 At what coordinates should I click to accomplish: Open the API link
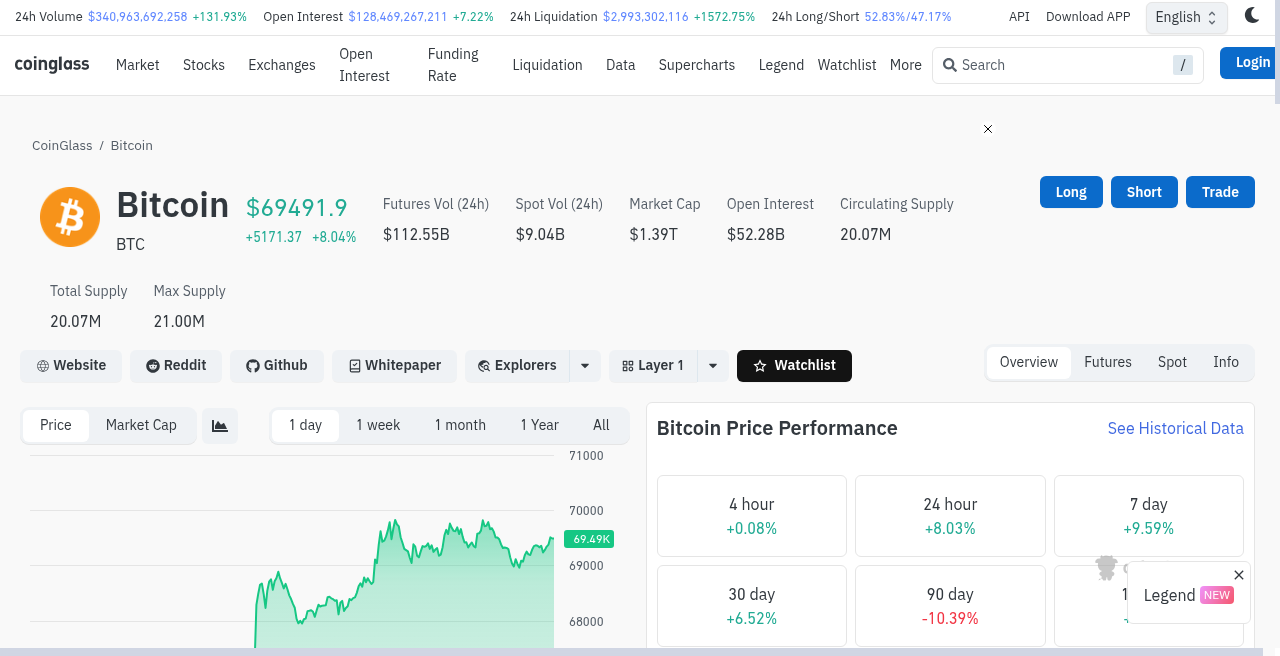pos(1019,17)
